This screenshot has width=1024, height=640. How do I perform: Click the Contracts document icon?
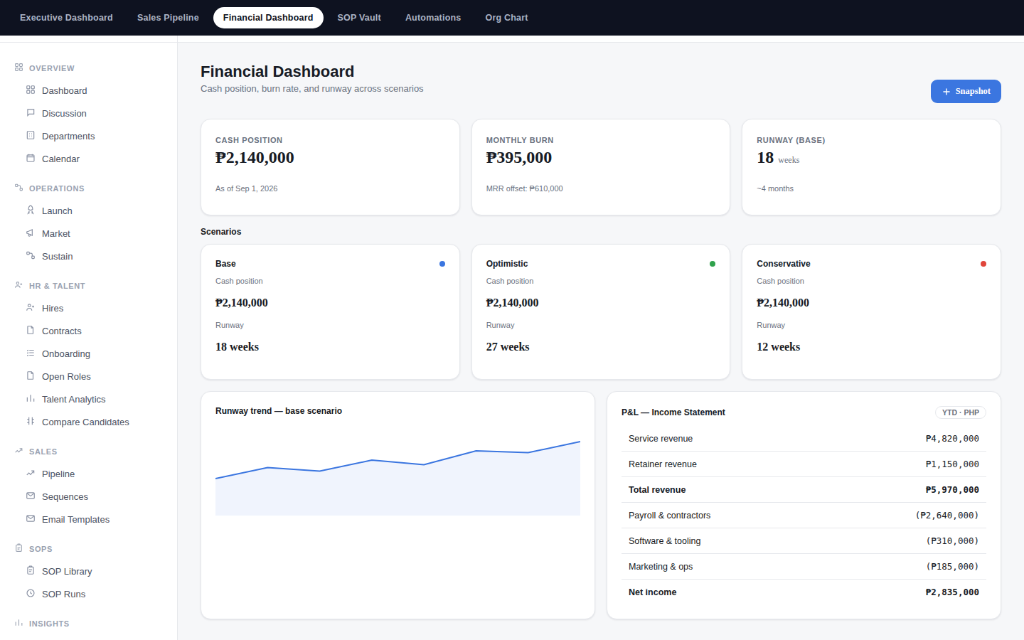pos(30,330)
